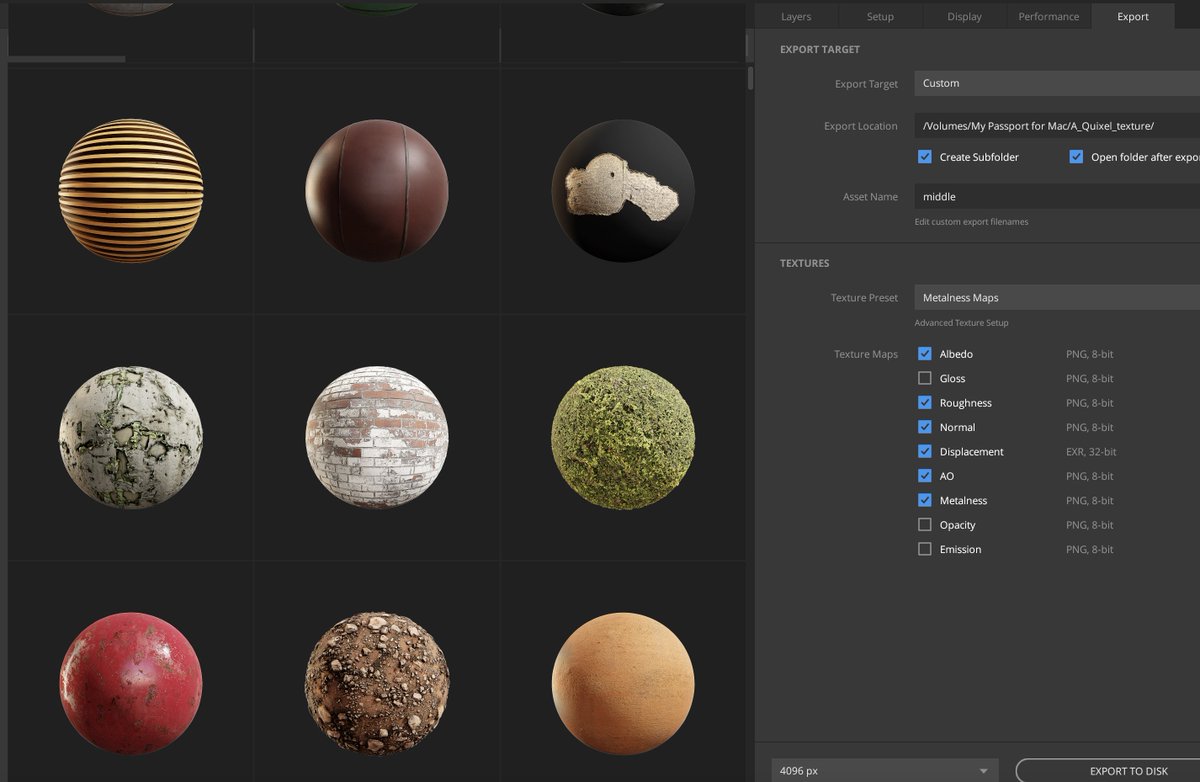This screenshot has width=1200, height=782.
Task: Open the Performance tab
Action: point(1048,16)
